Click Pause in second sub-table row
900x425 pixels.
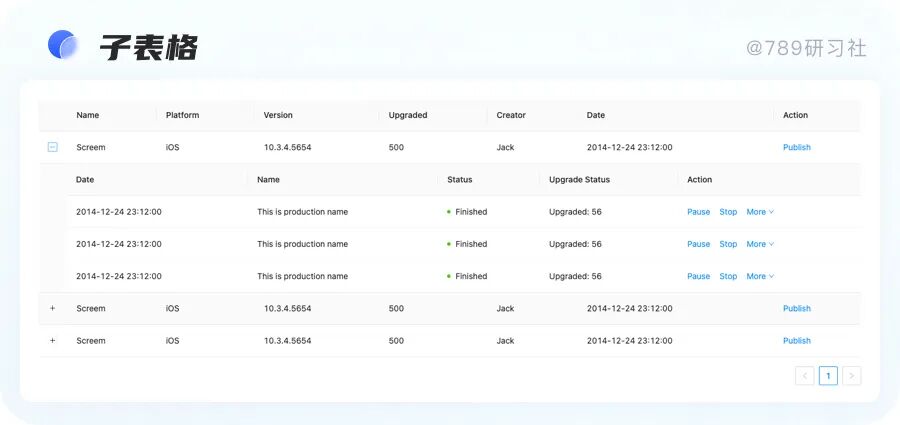pos(699,244)
